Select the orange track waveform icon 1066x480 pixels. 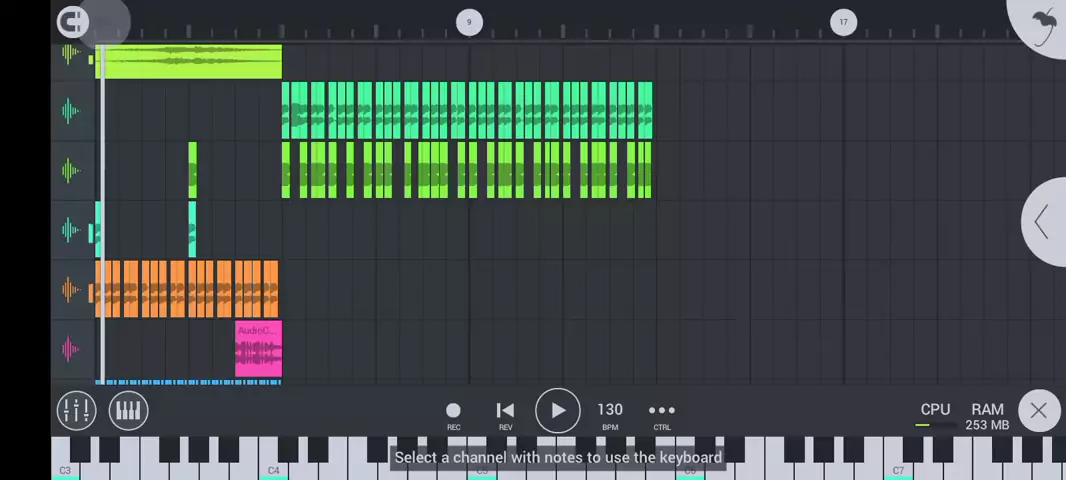(71, 290)
